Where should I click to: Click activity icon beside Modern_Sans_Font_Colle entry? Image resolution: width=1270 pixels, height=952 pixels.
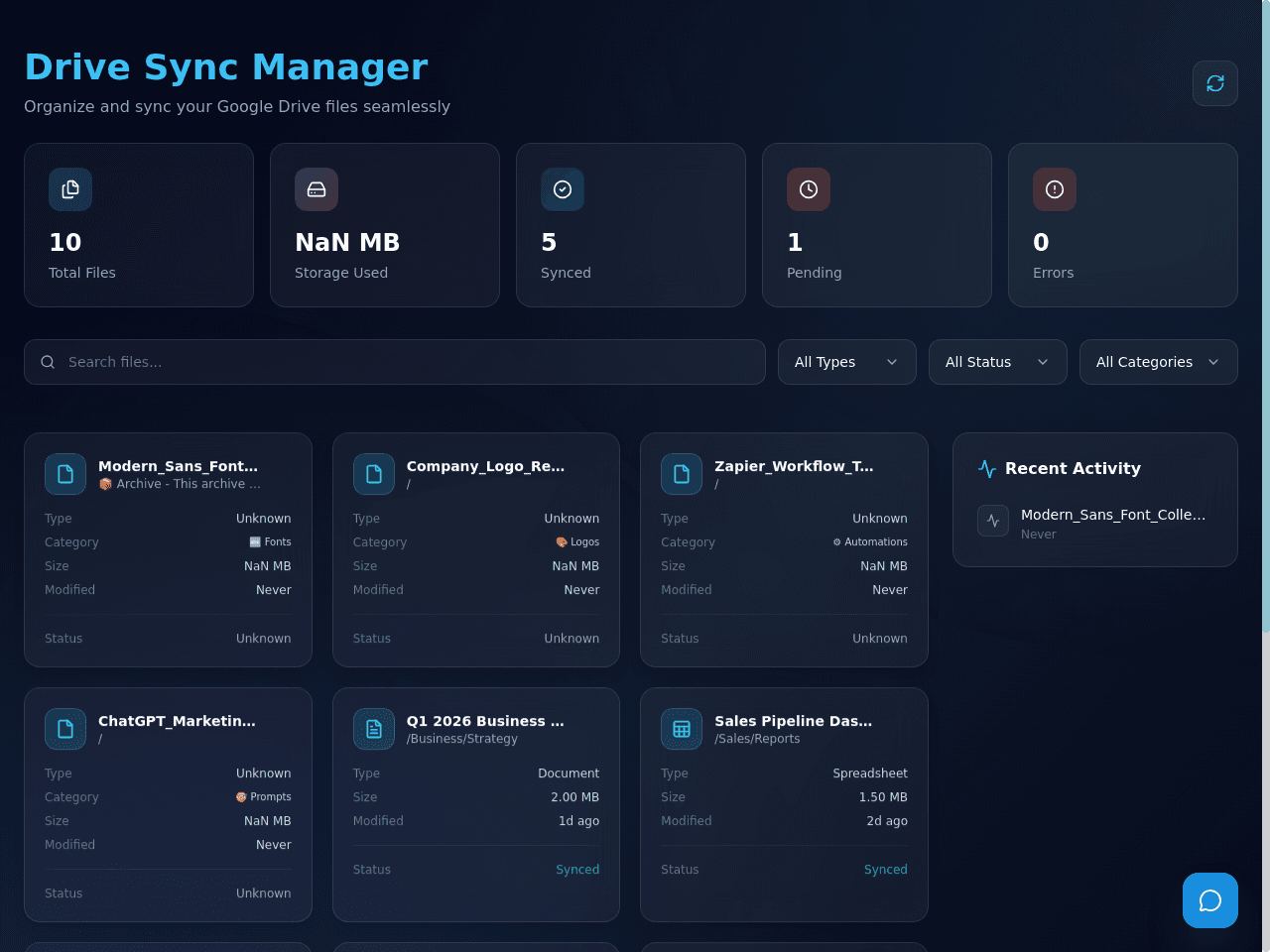(993, 521)
